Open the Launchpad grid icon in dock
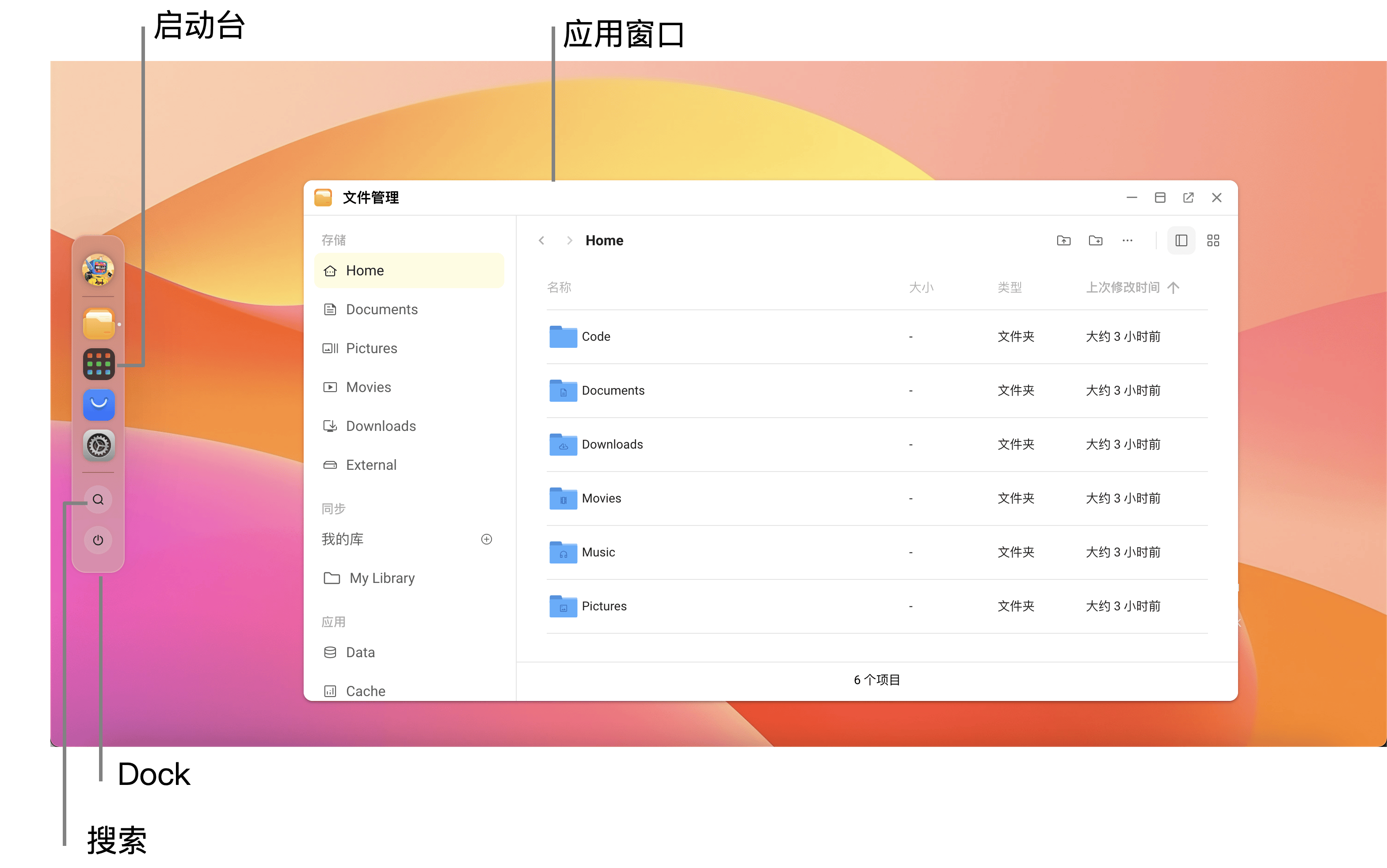 click(x=99, y=365)
